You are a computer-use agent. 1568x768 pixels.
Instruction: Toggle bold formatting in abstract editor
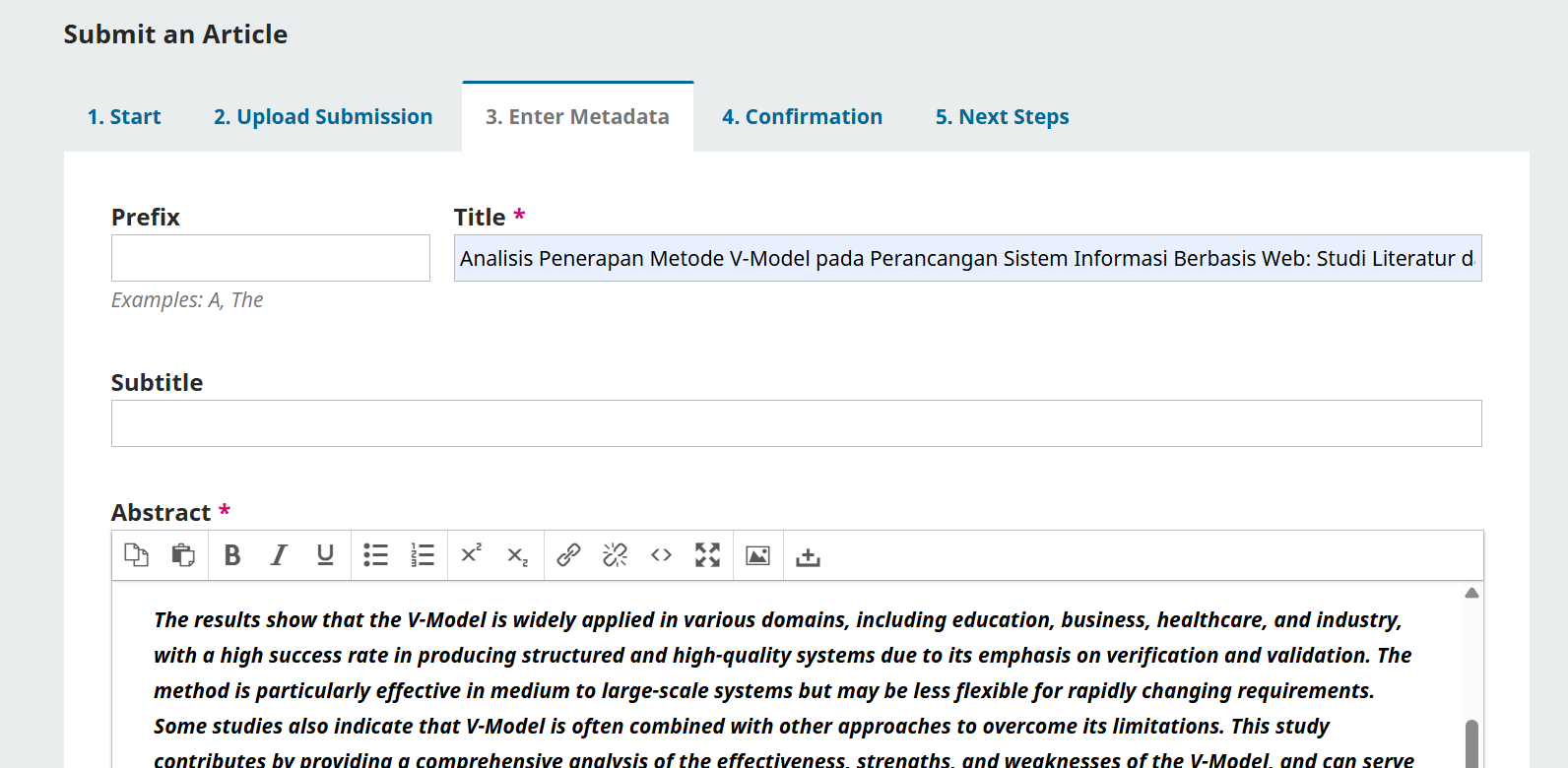pyautogui.click(x=232, y=555)
